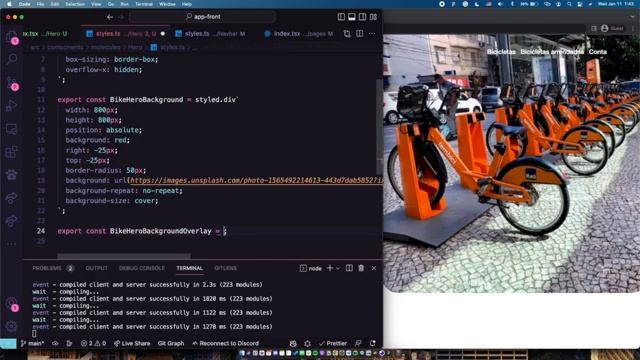The height and width of the screenshot is (360, 640).
Task: Open the Explorer icon in activity bar
Action: click(x=11, y=37)
